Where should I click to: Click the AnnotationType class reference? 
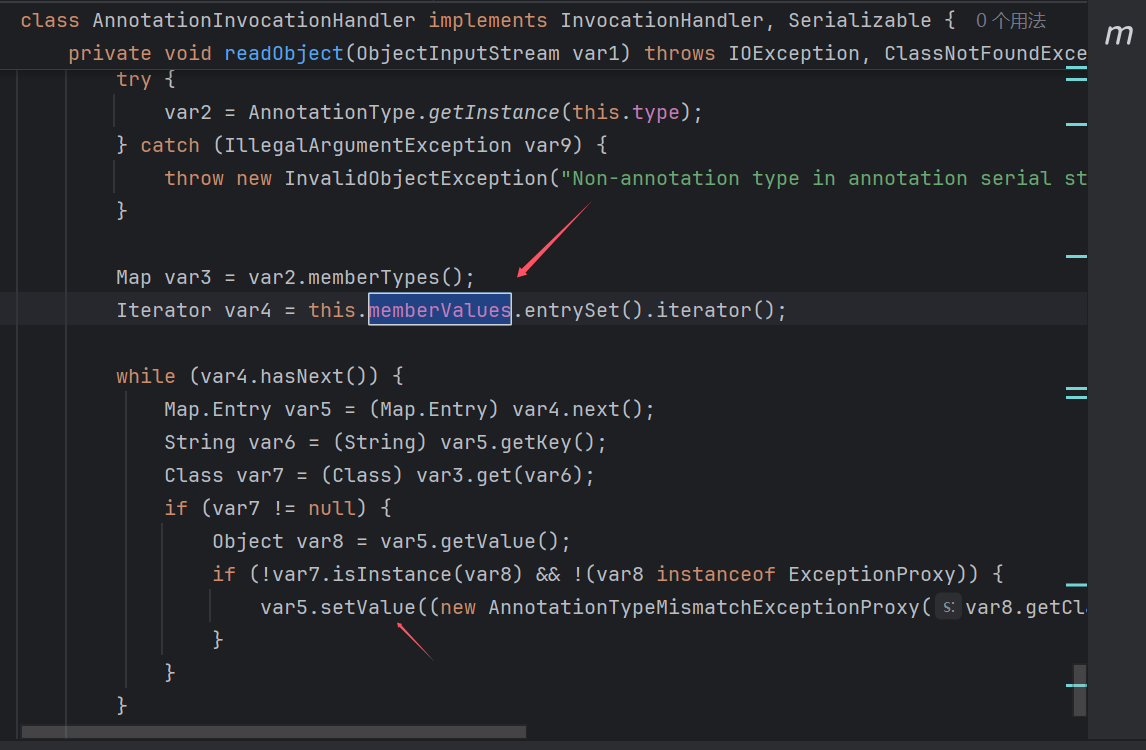click(x=332, y=112)
